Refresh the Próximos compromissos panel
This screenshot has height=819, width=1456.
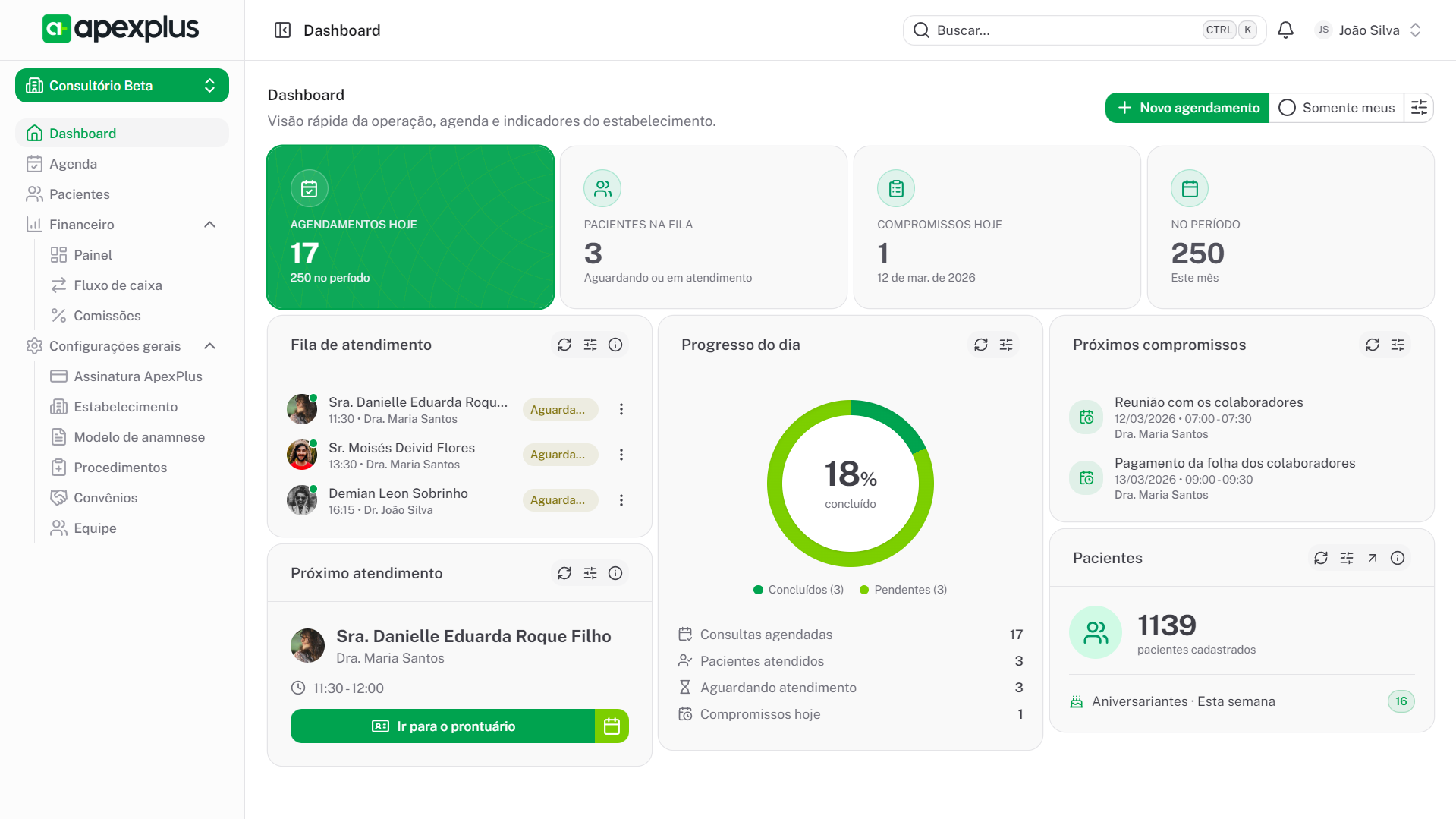click(x=1372, y=345)
